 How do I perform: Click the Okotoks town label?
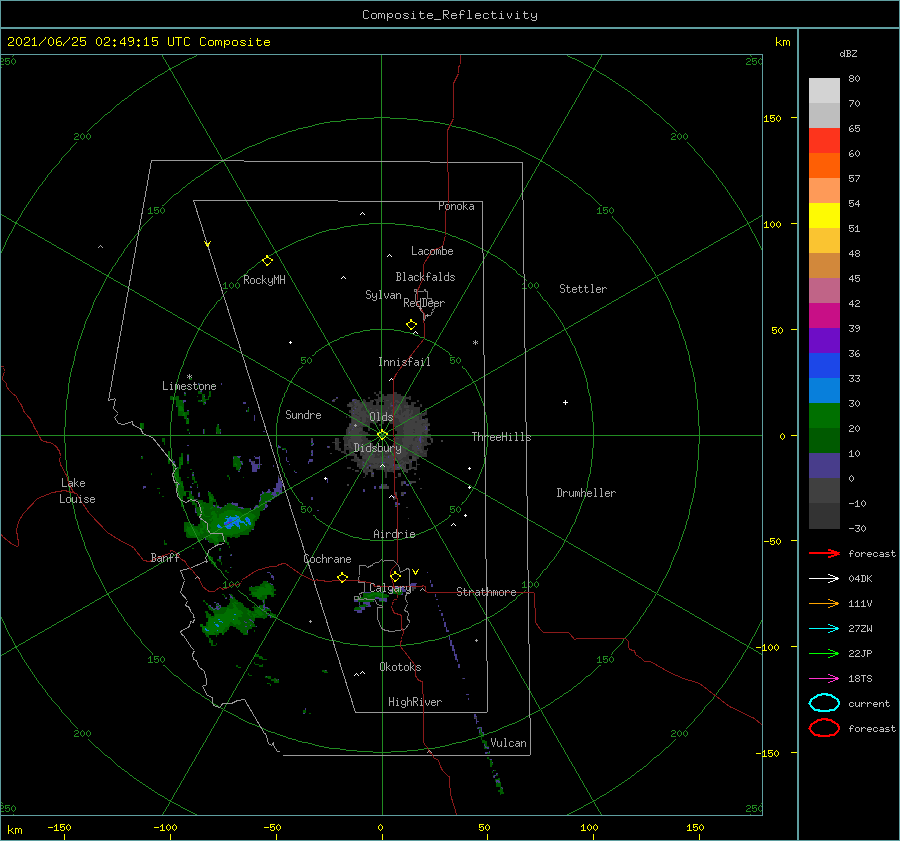pos(400,667)
